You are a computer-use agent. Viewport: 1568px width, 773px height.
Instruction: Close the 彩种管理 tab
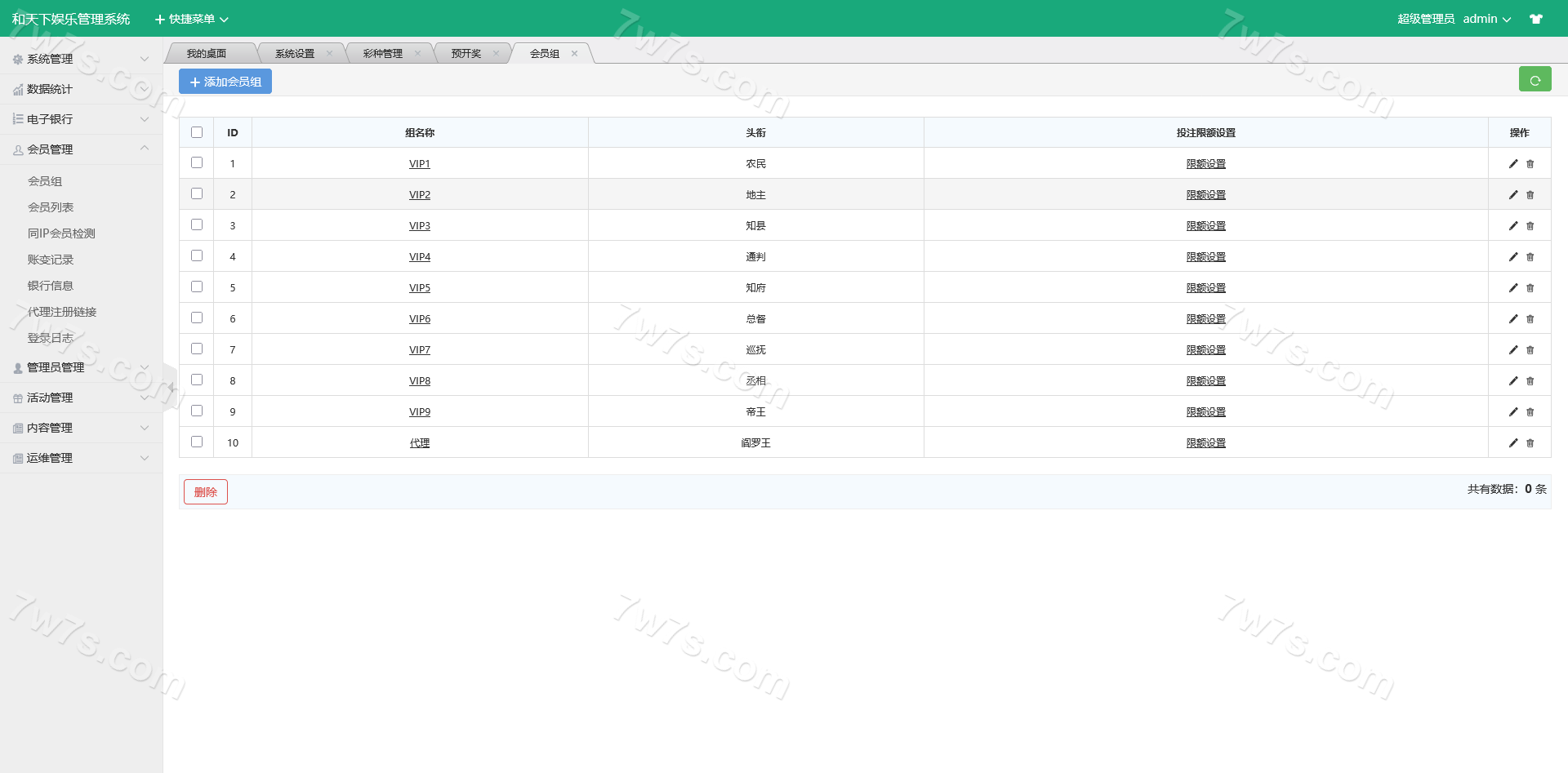point(417,54)
